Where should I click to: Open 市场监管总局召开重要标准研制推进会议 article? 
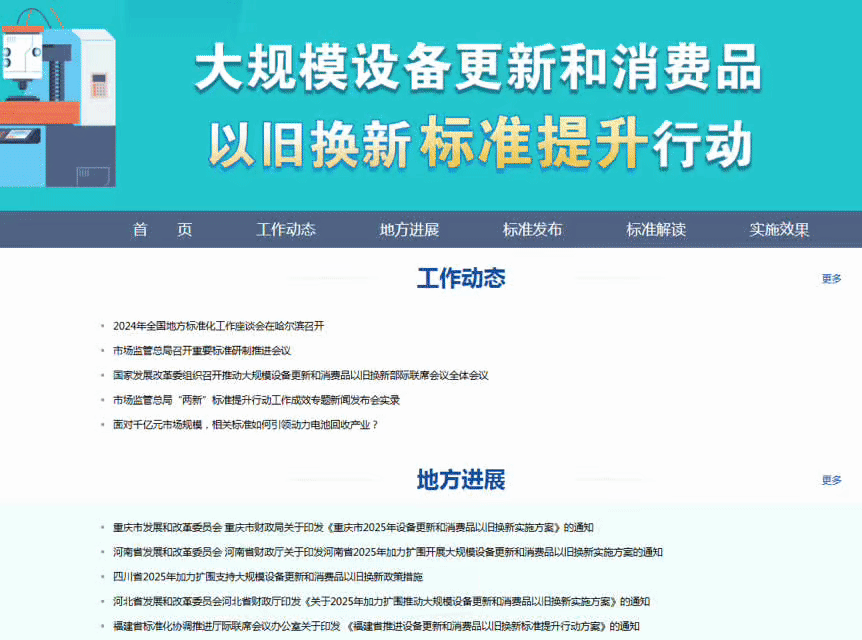pyautogui.click(x=202, y=351)
